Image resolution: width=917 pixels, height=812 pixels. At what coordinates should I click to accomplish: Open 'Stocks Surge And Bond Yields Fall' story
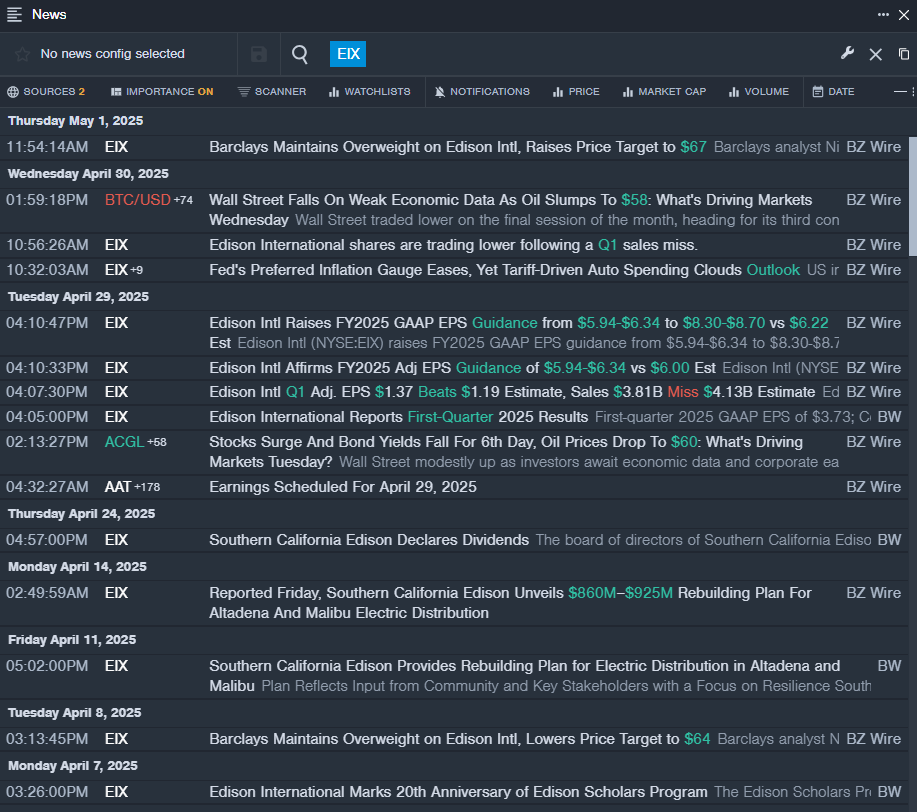(x=506, y=452)
